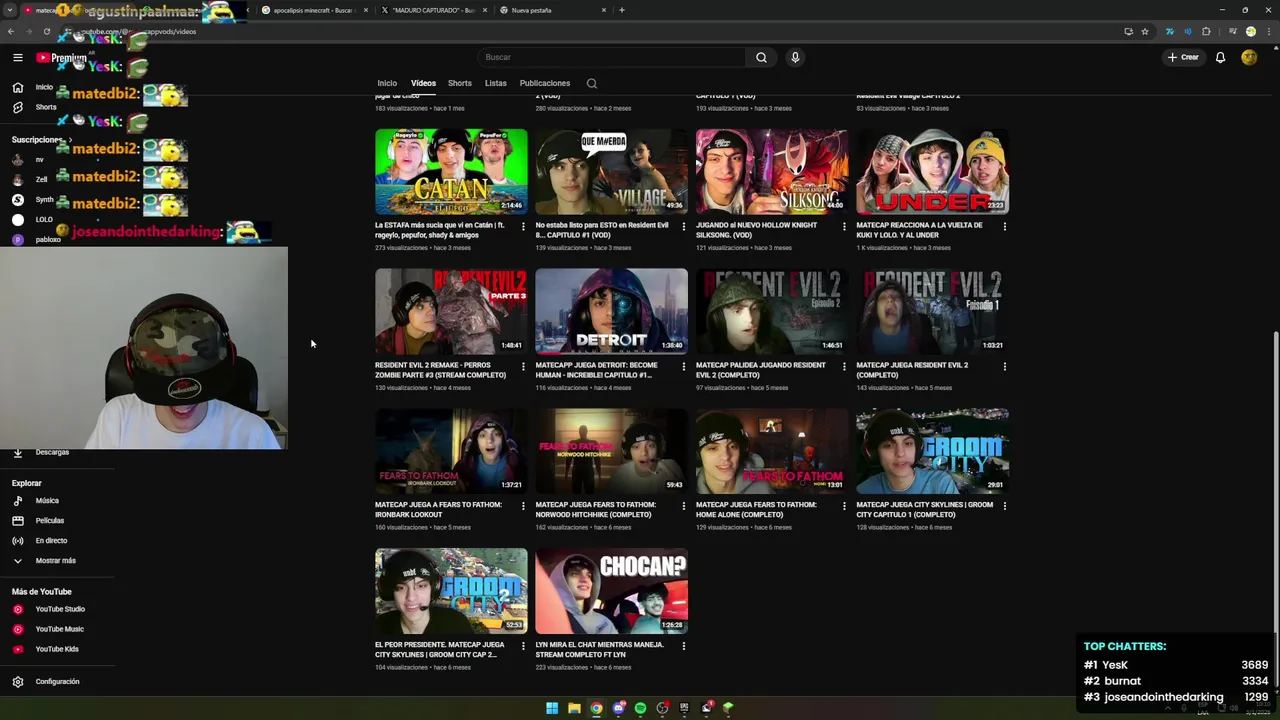Search within channel using magnifier icon
This screenshot has width=1280, height=720.
tap(592, 83)
